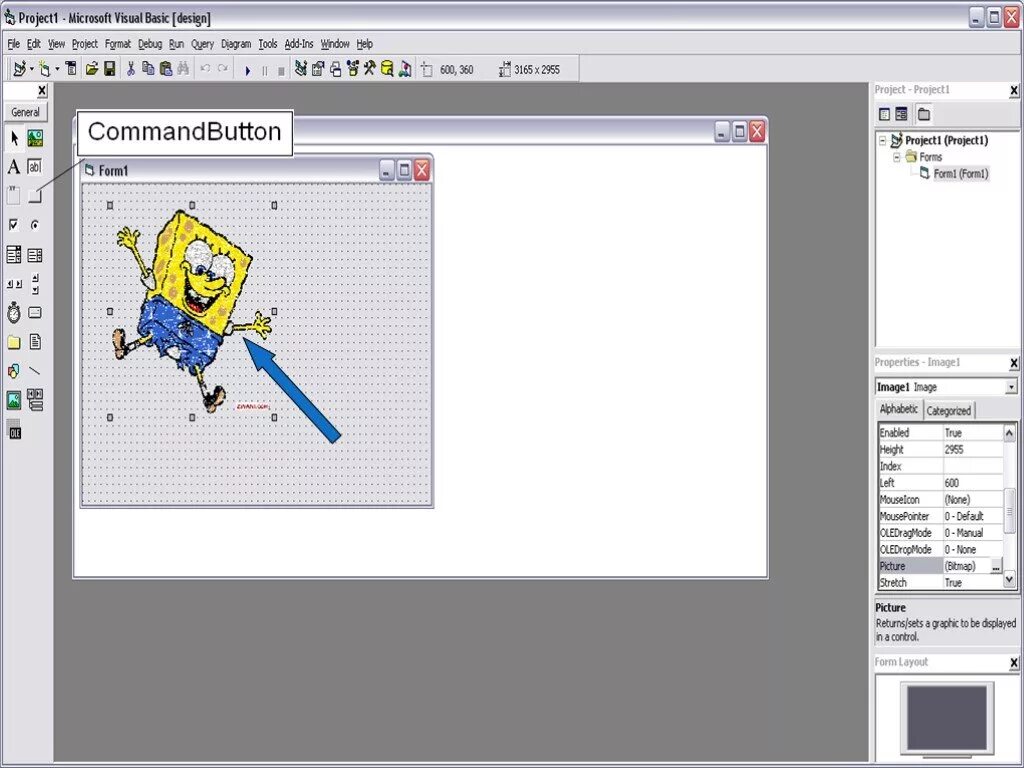The width and height of the screenshot is (1024, 768).
Task: Click the Picture property ellipsis button
Action: pyautogui.click(x=995, y=567)
